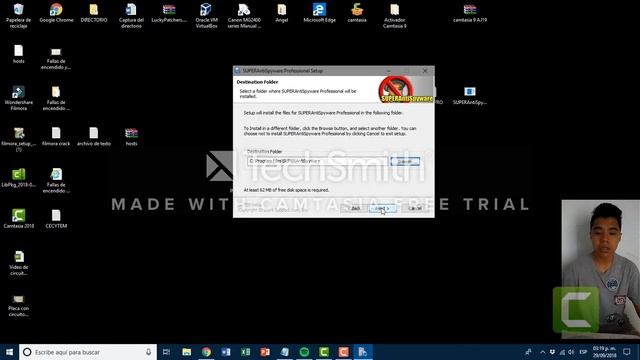640x360 pixels.
Task: Select the hosts archive icon
Action: [x=131, y=137]
